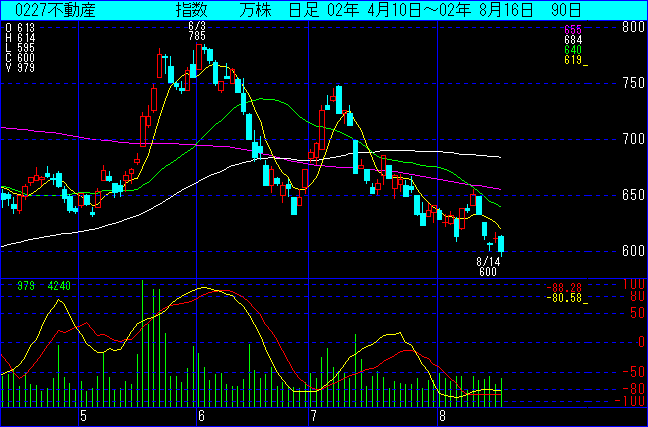
Task: Click the chart title 0227不動産
Action: [x=55, y=10]
